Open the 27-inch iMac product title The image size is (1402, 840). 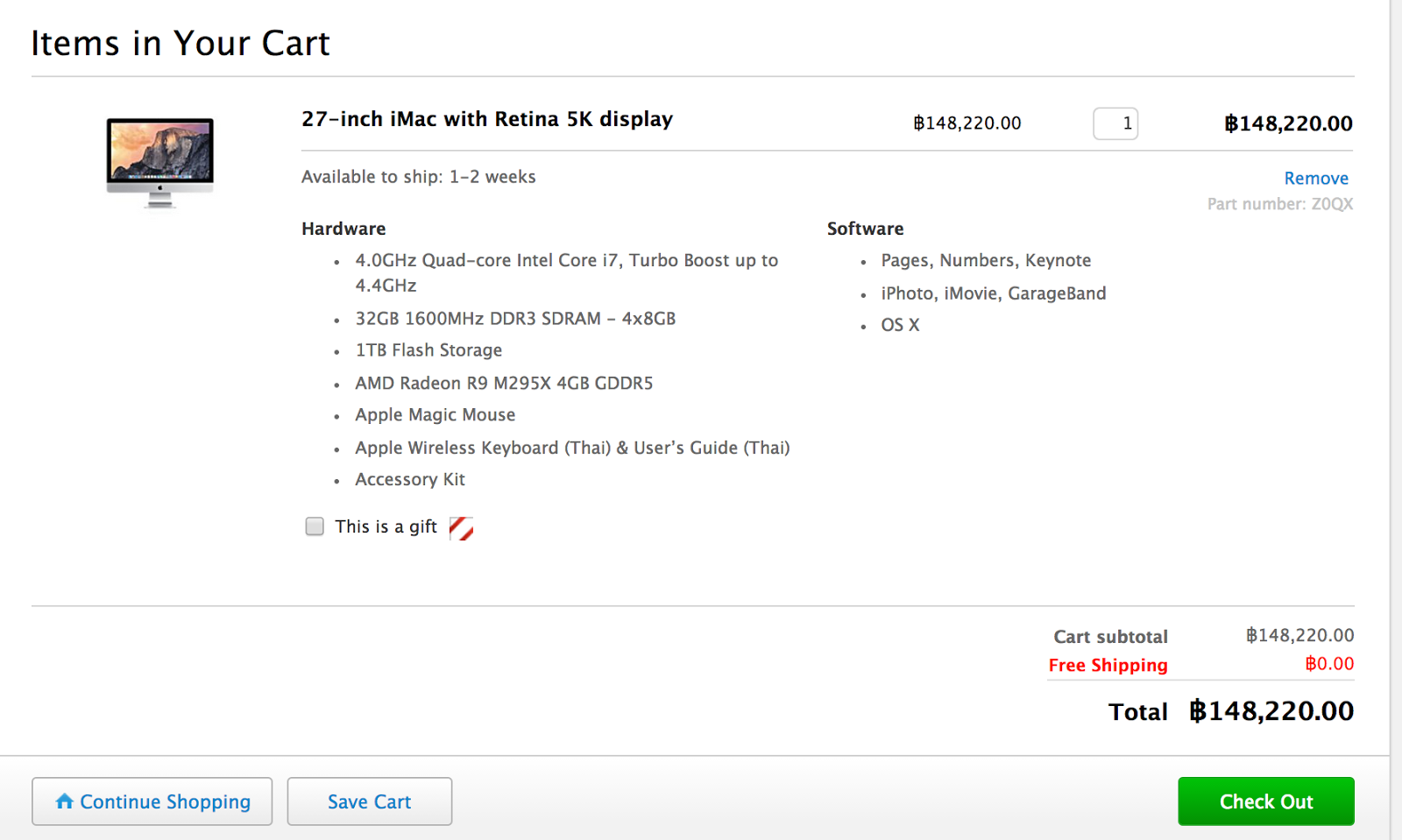pos(487,119)
